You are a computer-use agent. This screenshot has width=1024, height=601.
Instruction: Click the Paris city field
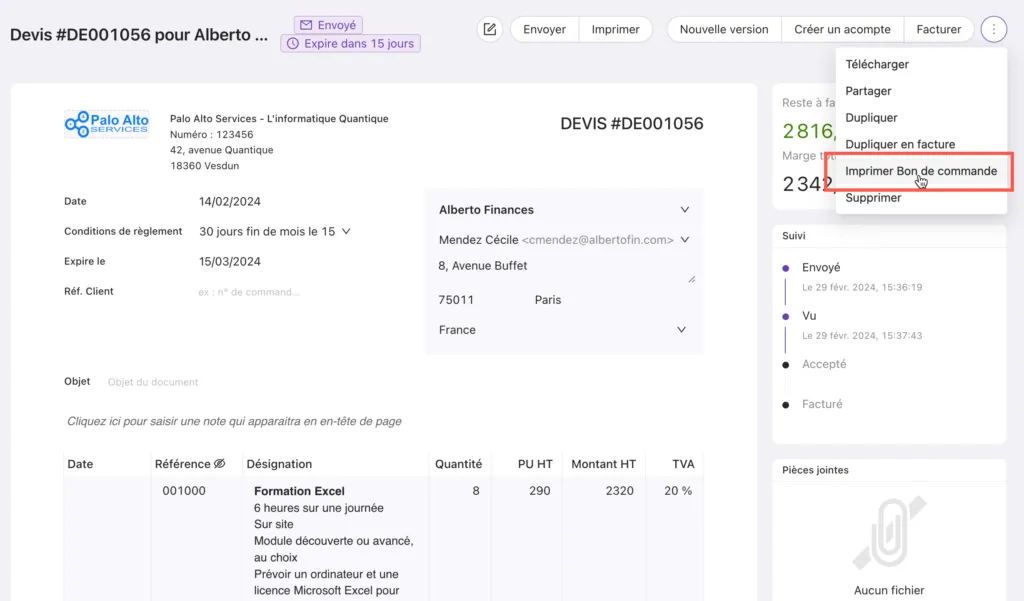pyautogui.click(x=548, y=300)
